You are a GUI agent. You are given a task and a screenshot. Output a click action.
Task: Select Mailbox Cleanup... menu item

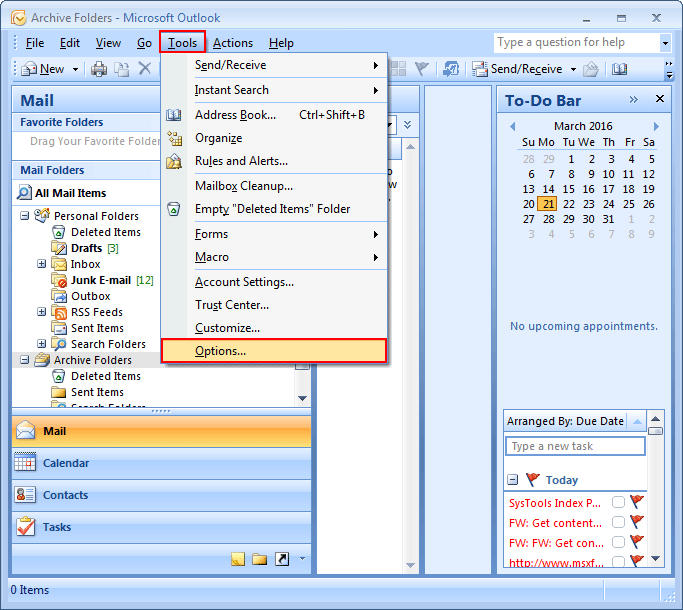pyautogui.click(x=274, y=186)
